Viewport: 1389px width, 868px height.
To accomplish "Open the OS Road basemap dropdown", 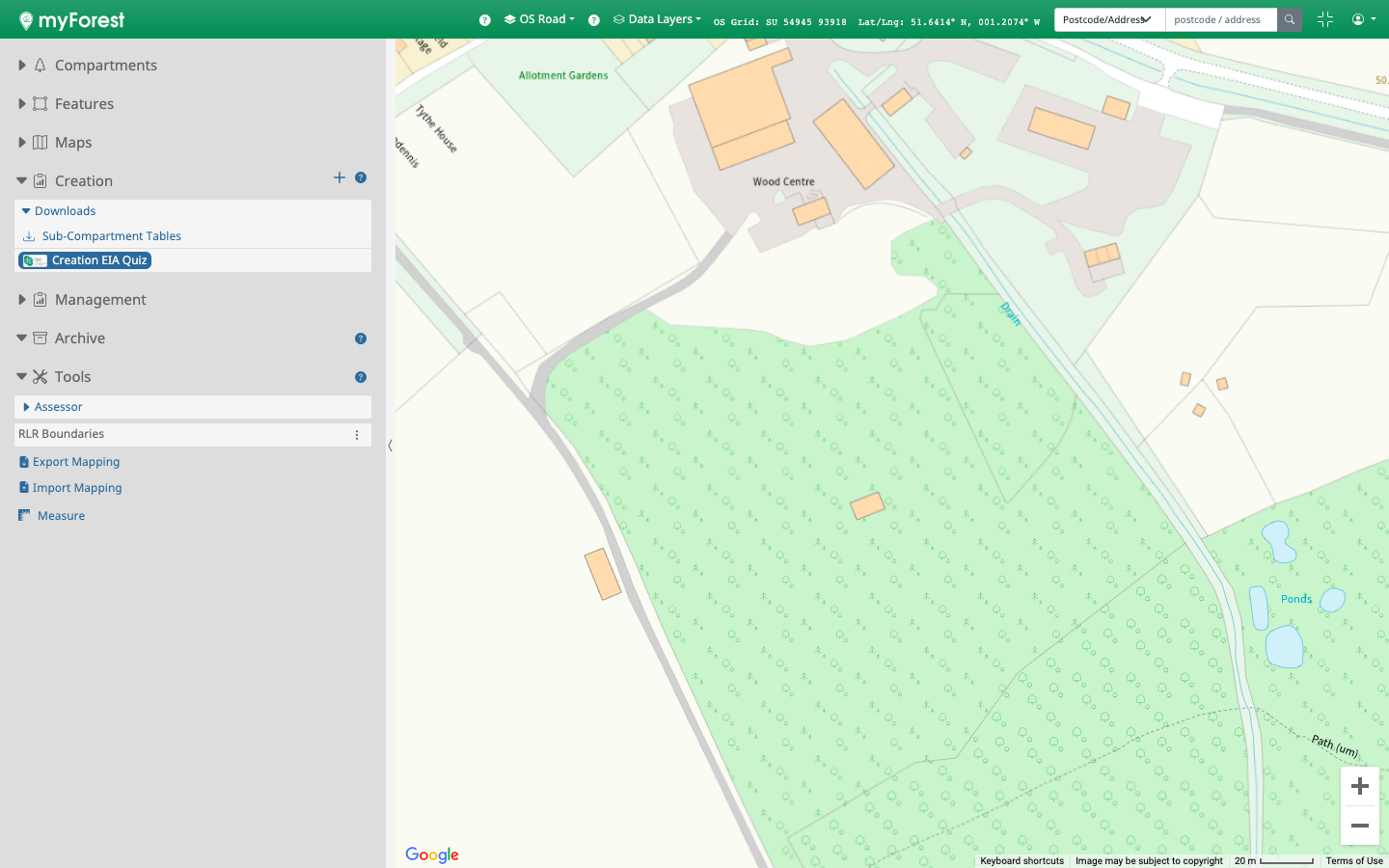I will (540, 19).
